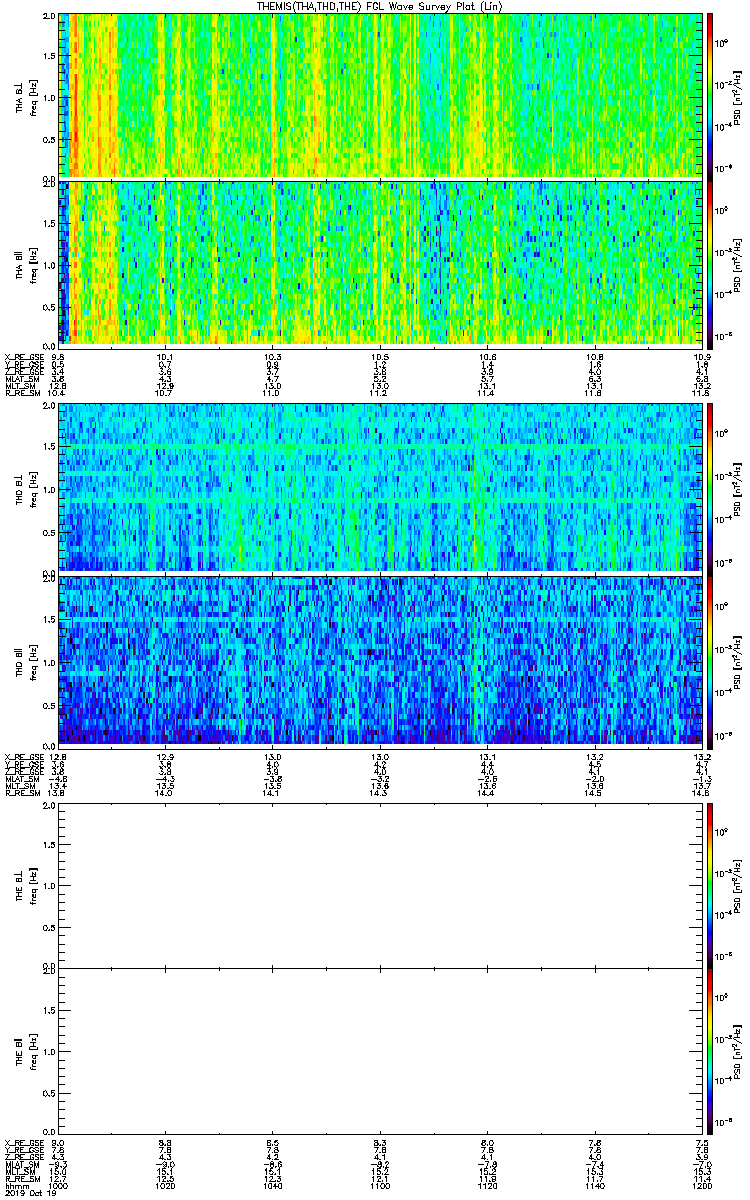This screenshot has height=1200, width=750.
Task: Click the PSD color bar beside THA B⊥ panel
Action: [710, 95]
